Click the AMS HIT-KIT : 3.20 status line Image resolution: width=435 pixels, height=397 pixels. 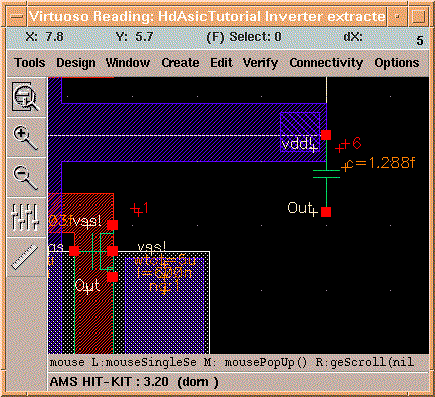[134, 382]
